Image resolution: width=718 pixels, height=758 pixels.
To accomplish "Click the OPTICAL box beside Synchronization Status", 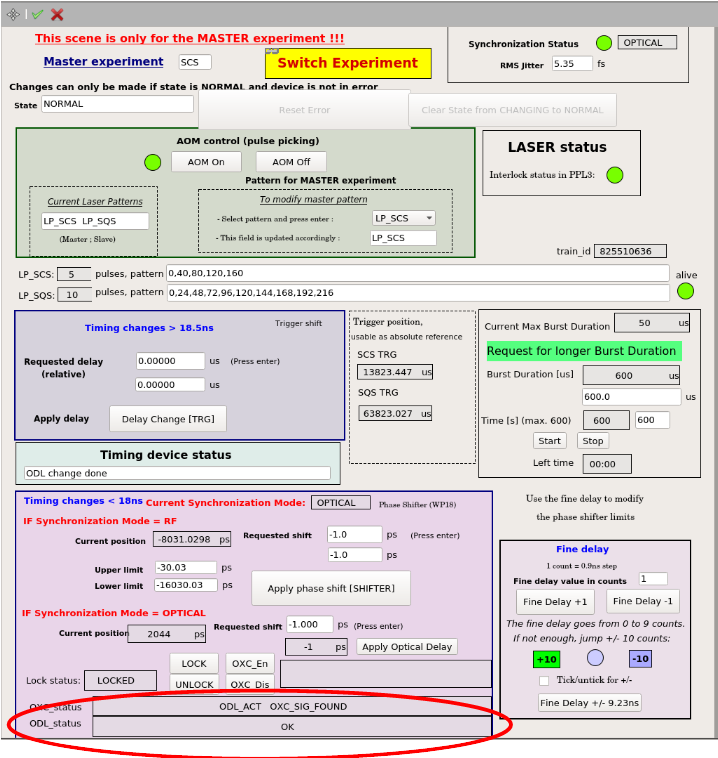I will [647, 43].
